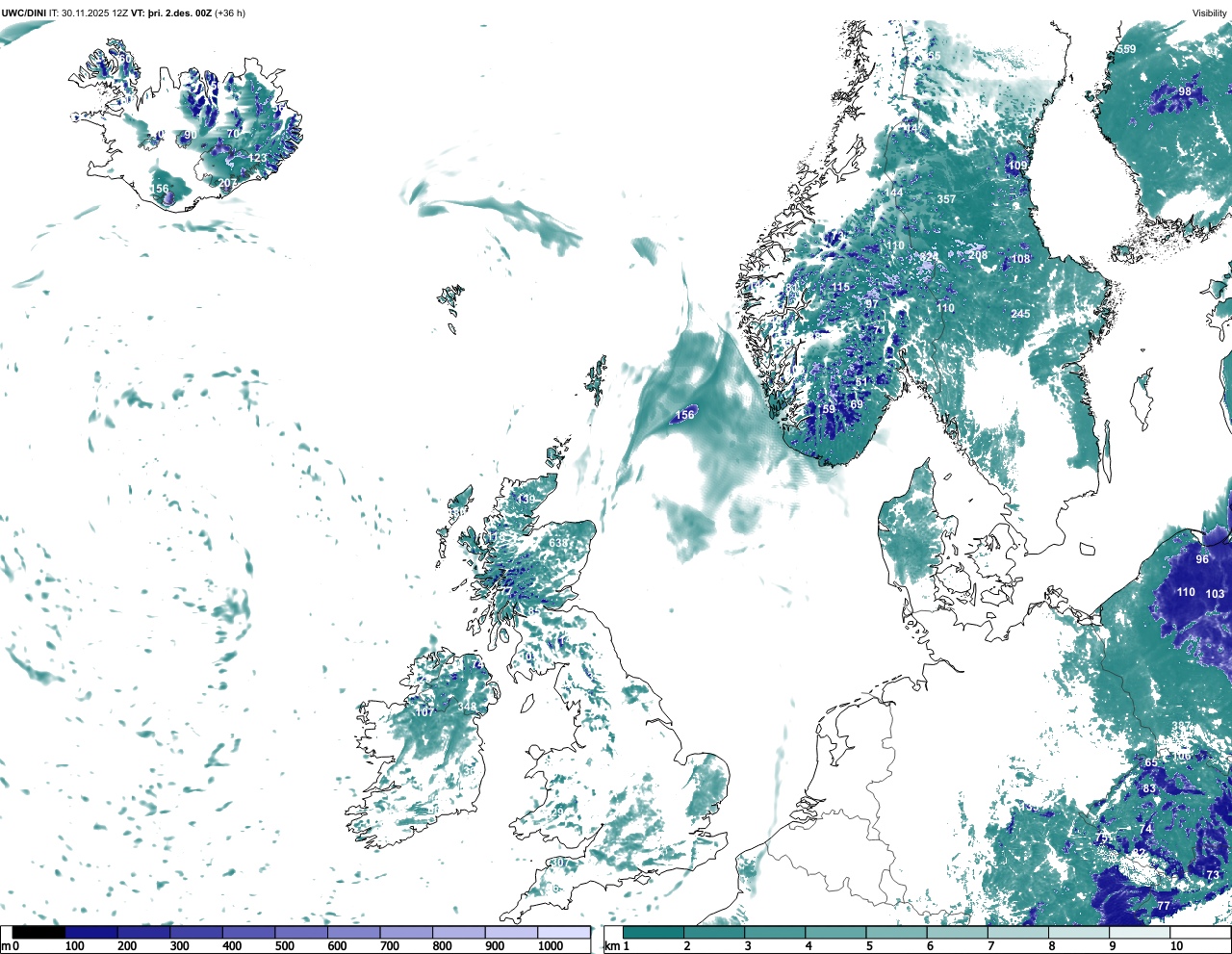
Task: Click the 'Visibility' title in top-right corner
Action: click(x=1210, y=13)
